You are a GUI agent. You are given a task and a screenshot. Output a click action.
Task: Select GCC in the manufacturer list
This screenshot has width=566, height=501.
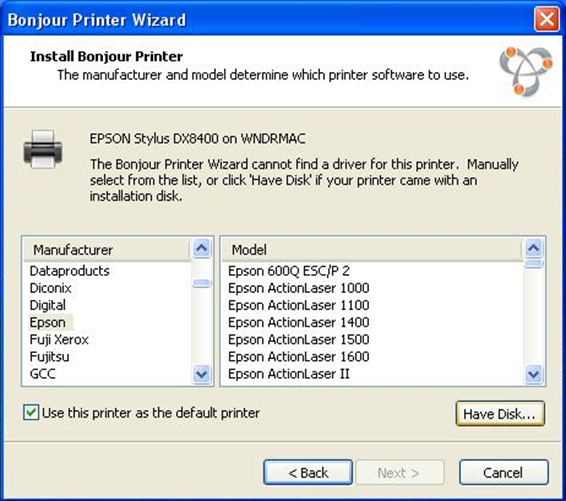tap(43, 374)
